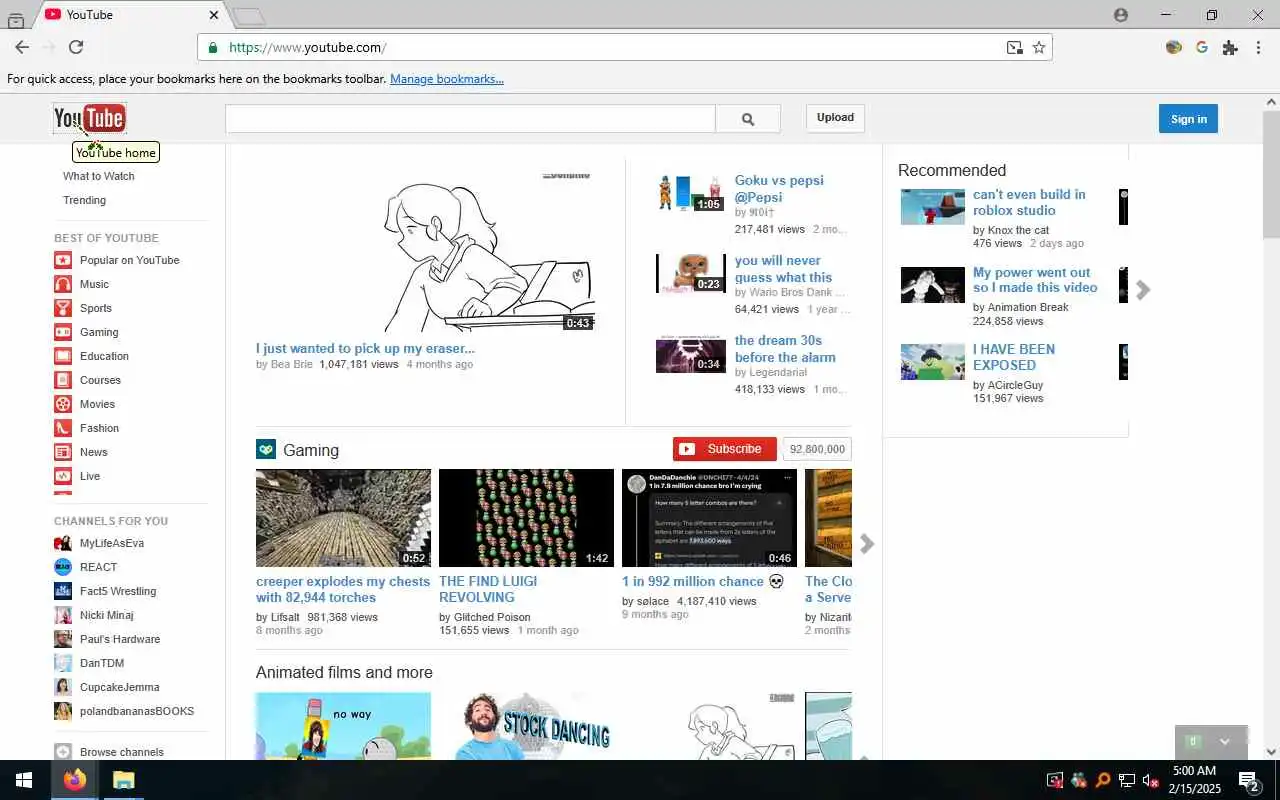
Task: Open Firefox from the taskbar
Action: (75, 780)
